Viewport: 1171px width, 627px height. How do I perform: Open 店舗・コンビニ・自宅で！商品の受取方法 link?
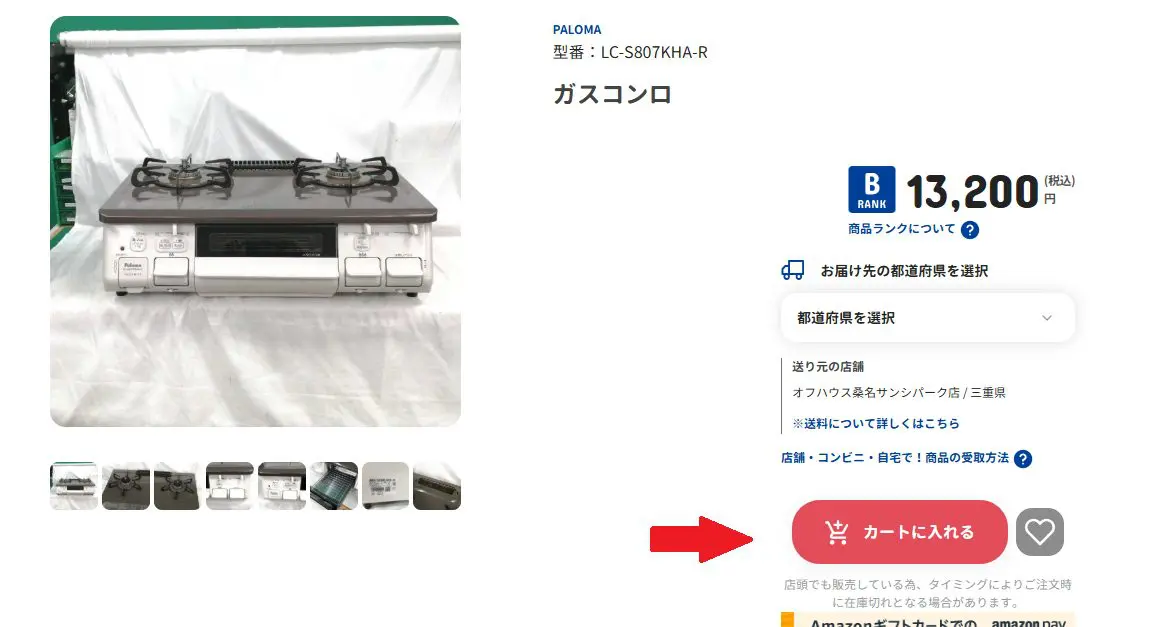(895, 458)
